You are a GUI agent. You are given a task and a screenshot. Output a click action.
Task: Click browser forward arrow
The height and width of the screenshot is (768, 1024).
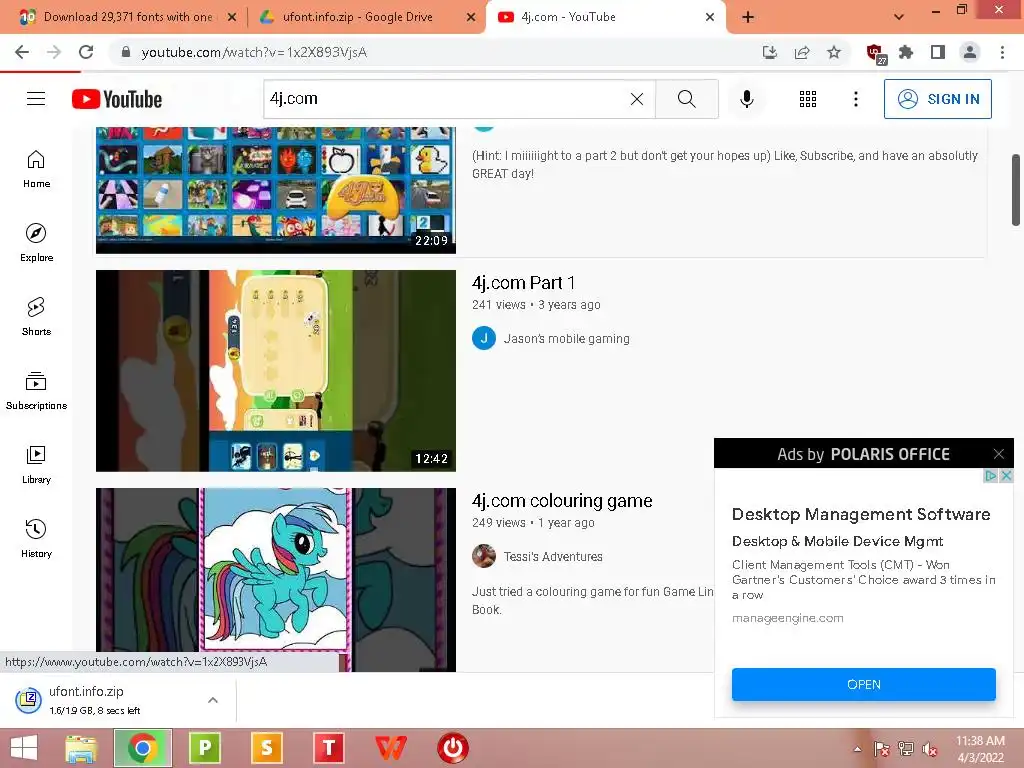pos(54,52)
